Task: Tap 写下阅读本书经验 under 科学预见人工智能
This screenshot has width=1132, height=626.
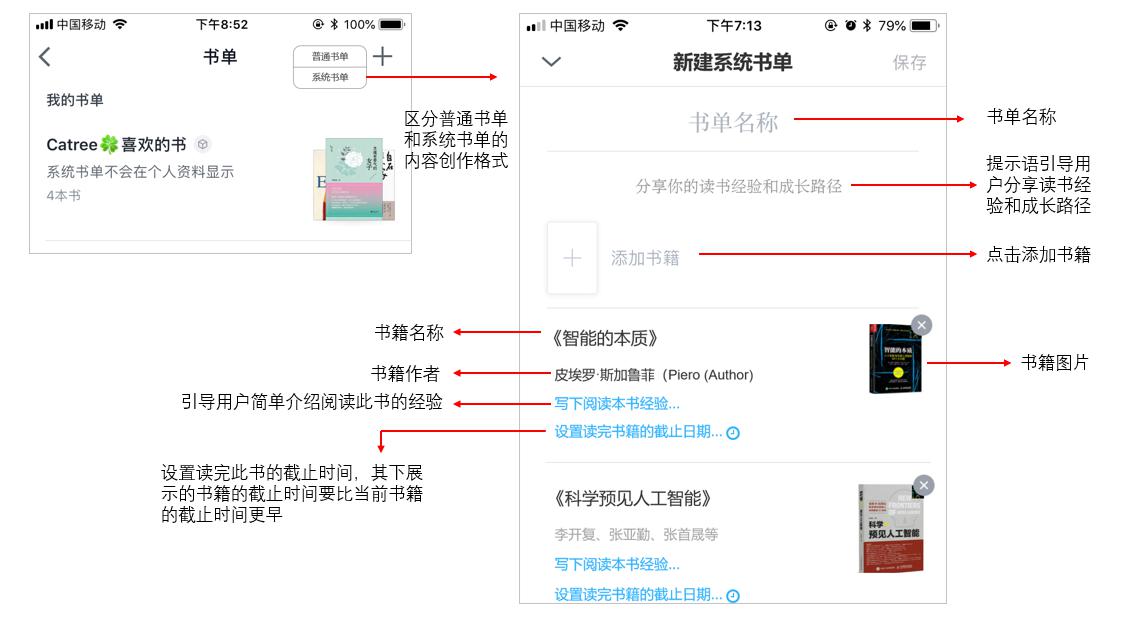Action: [x=617, y=564]
